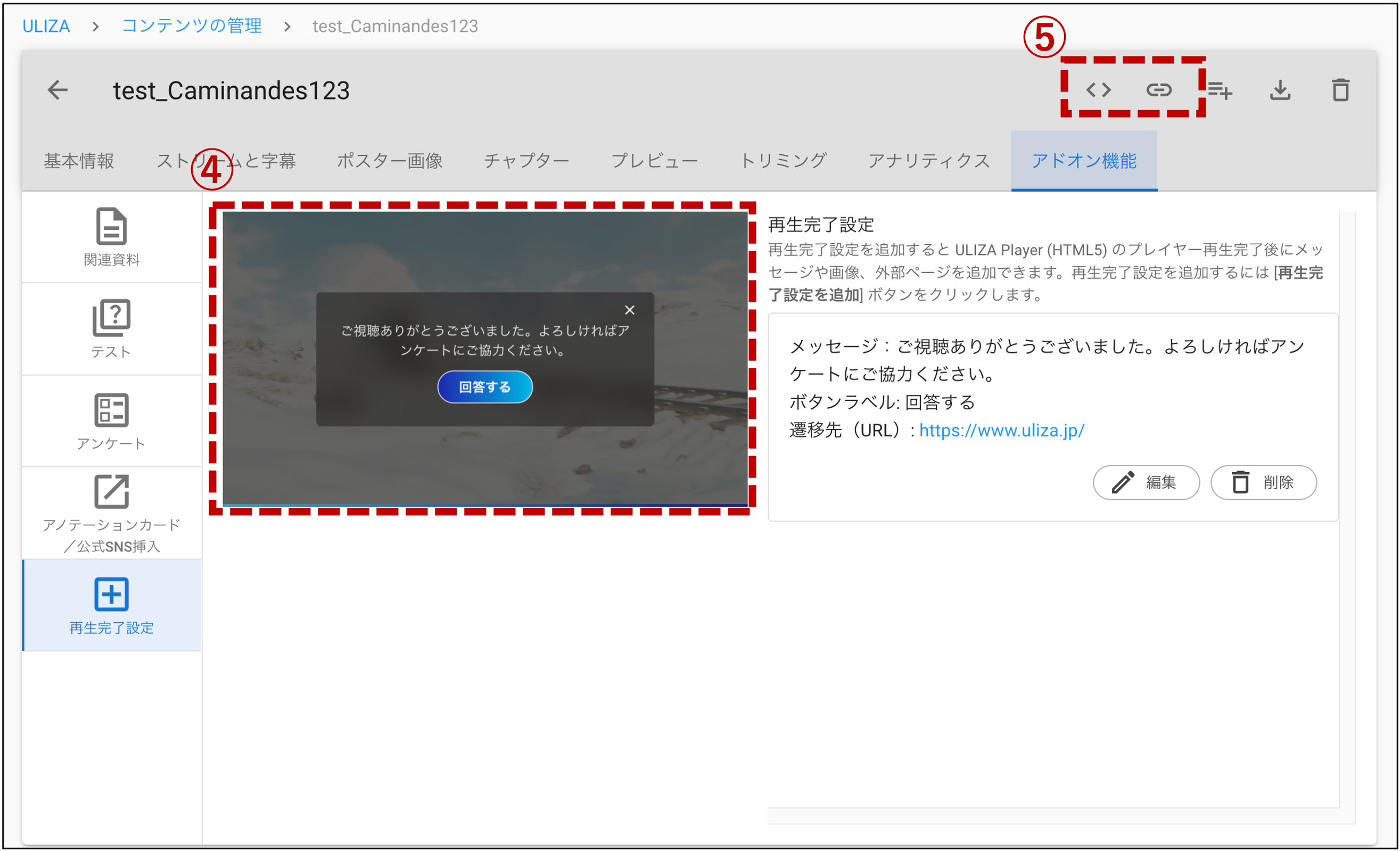This screenshot has height=851, width=1400.
Task: Click the header trash delete icon
Action: click(x=1341, y=90)
